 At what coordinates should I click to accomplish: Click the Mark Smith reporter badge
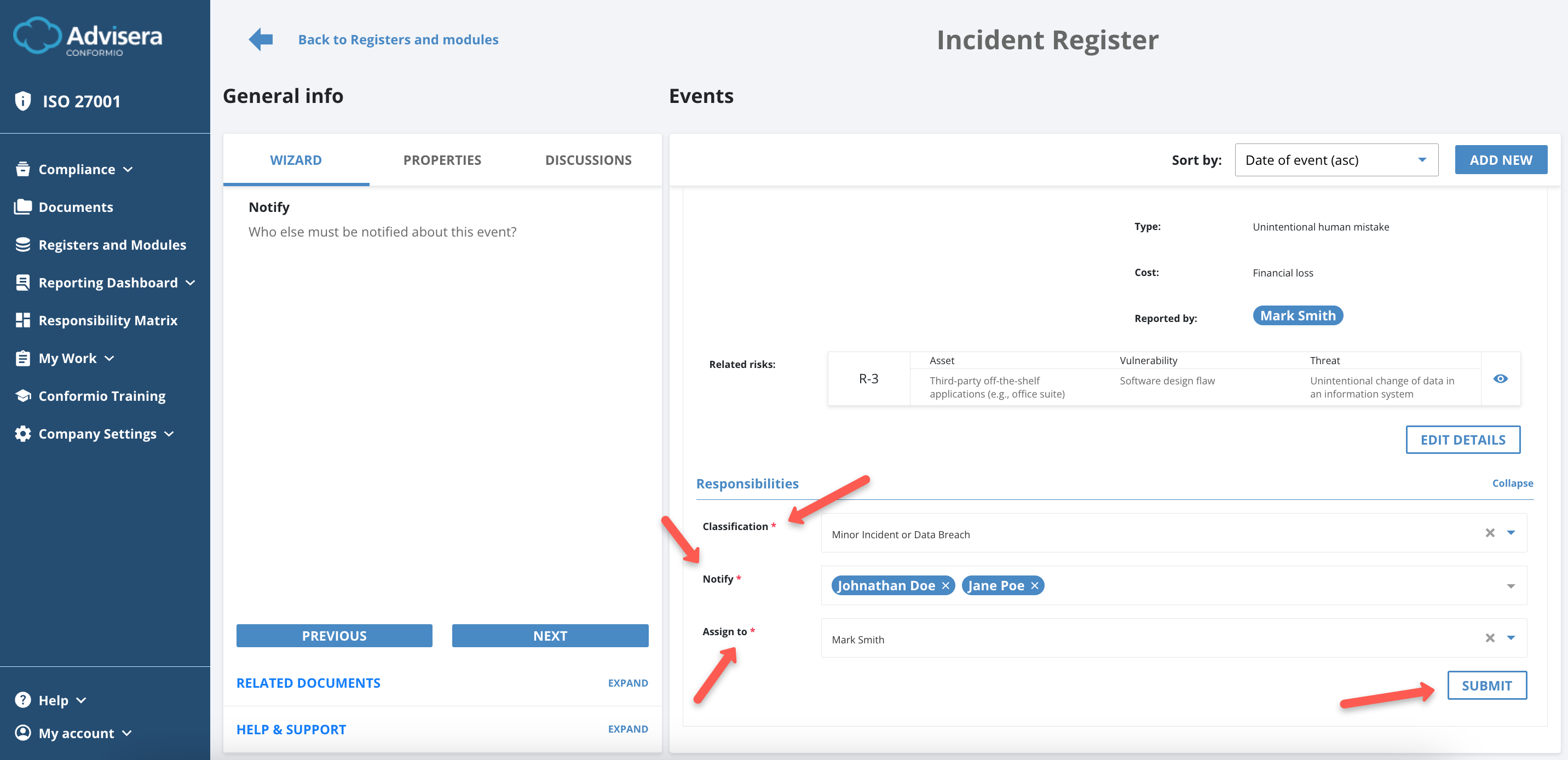(x=1297, y=315)
